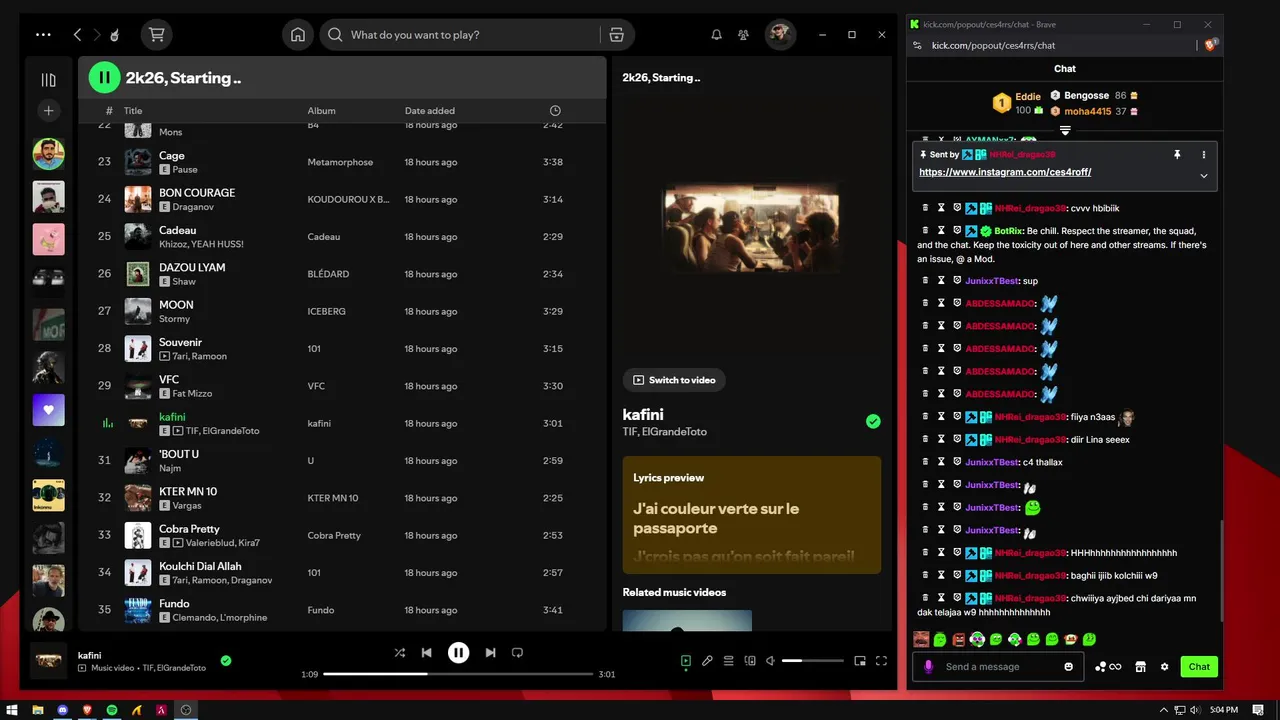Go to Spotify Home
This screenshot has height=720, width=1280.
298,34
